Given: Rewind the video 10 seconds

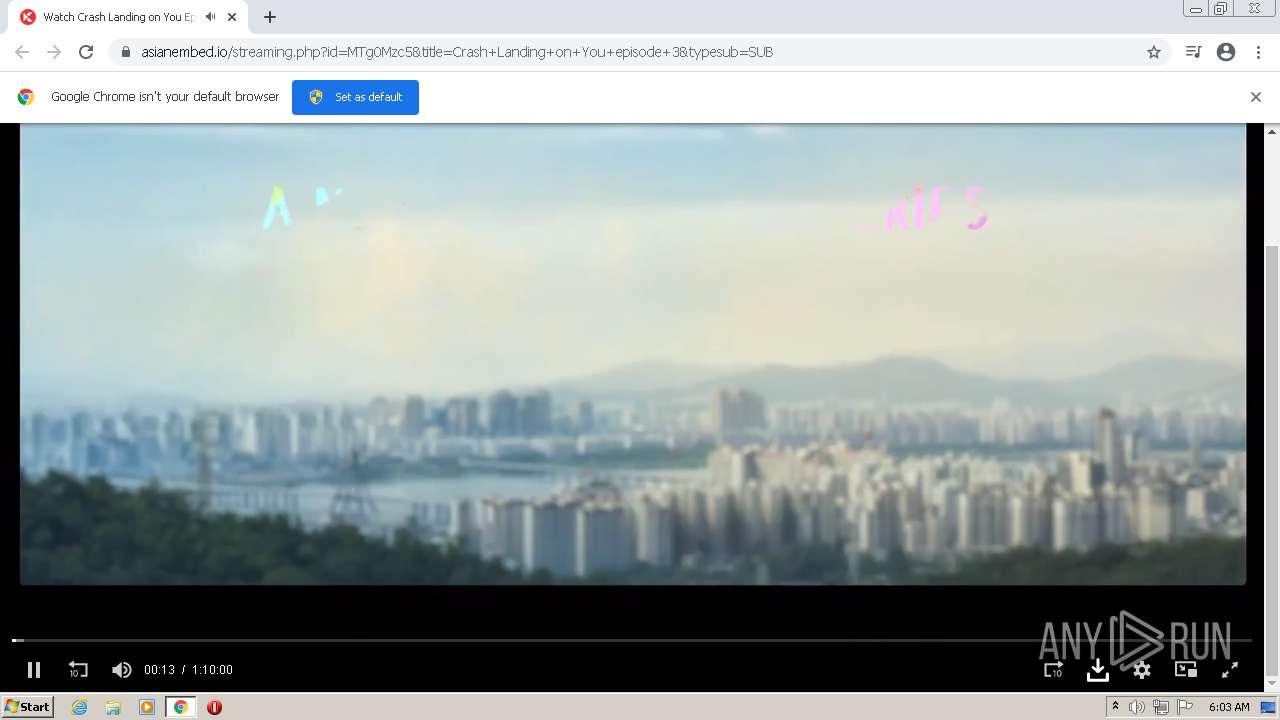Looking at the screenshot, I should coord(78,670).
